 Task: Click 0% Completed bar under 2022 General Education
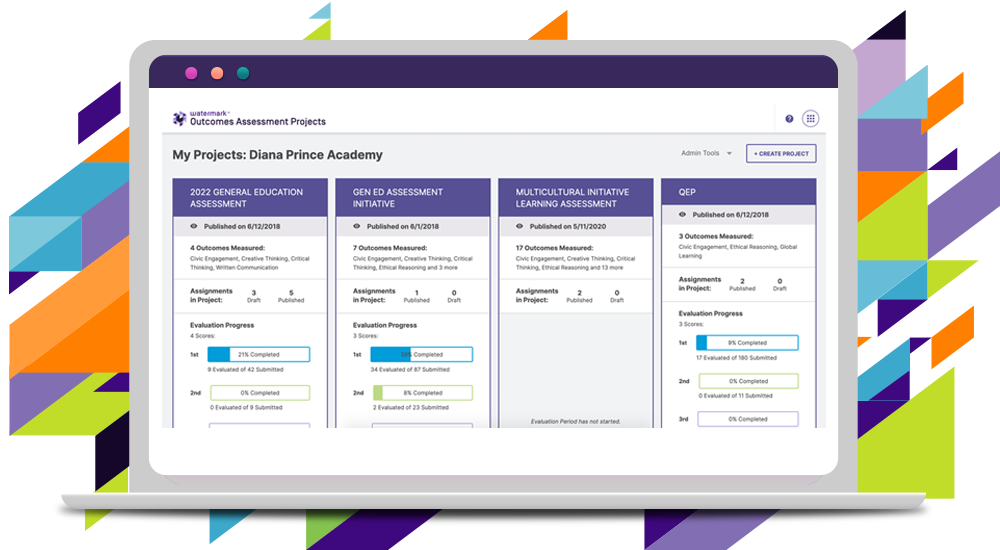coord(260,393)
